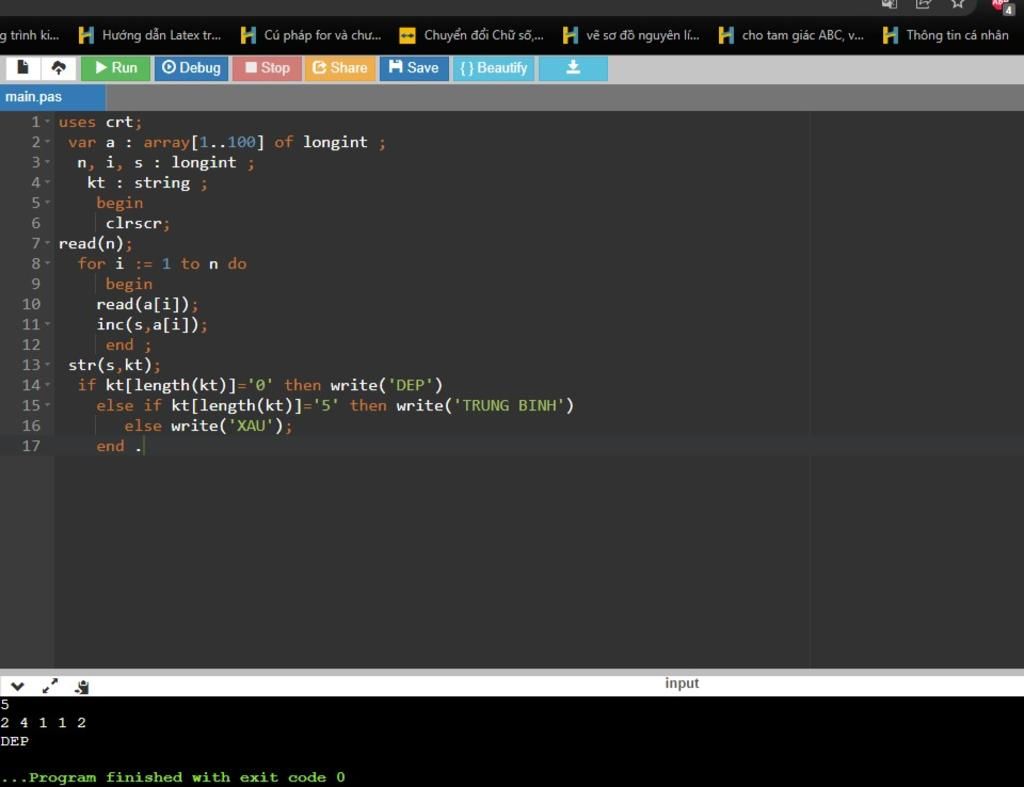Click browser share page icon
This screenshot has width=1024, height=787.
(923, 4)
